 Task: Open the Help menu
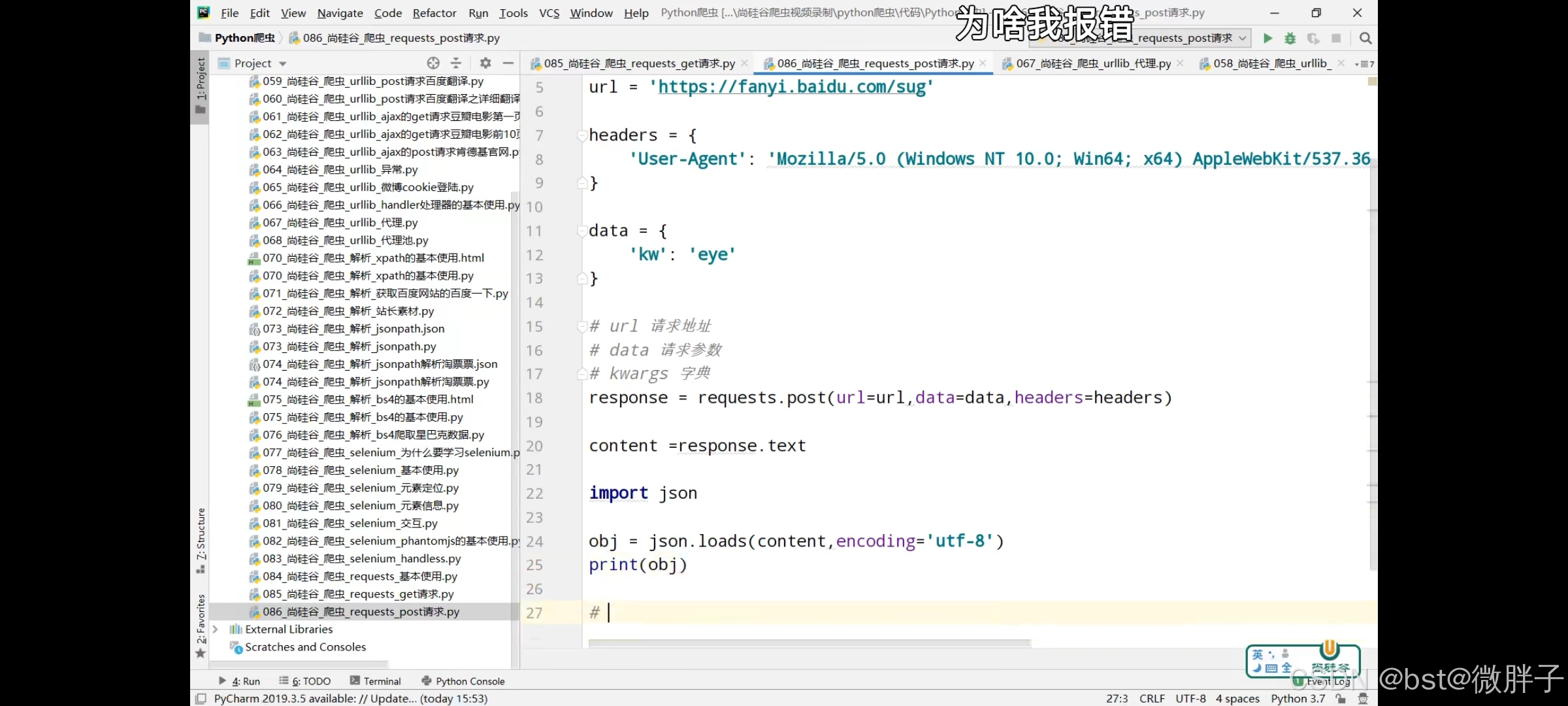(636, 13)
